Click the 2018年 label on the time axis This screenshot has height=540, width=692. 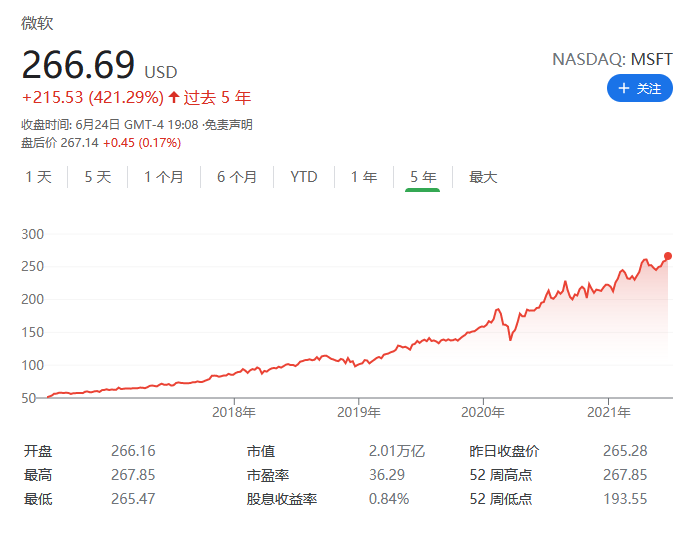click(x=234, y=411)
